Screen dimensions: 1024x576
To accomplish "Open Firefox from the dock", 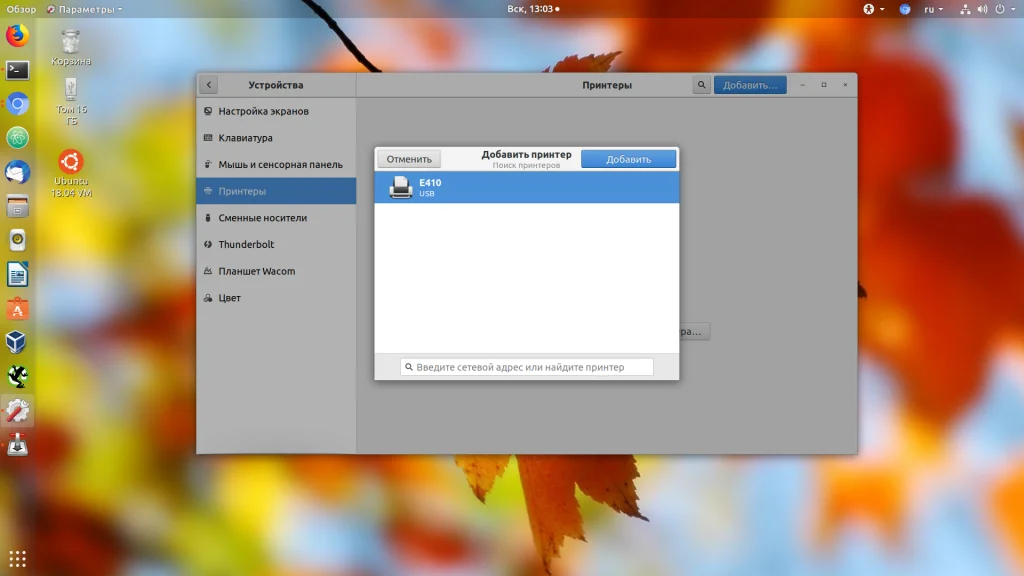I will [18, 35].
